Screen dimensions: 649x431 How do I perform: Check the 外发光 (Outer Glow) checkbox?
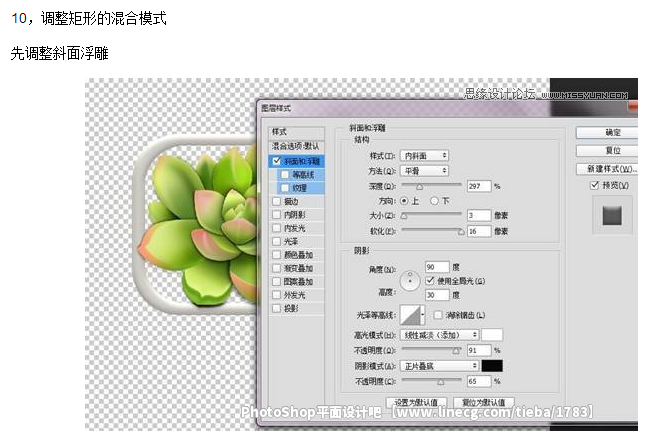tap(276, 295)
